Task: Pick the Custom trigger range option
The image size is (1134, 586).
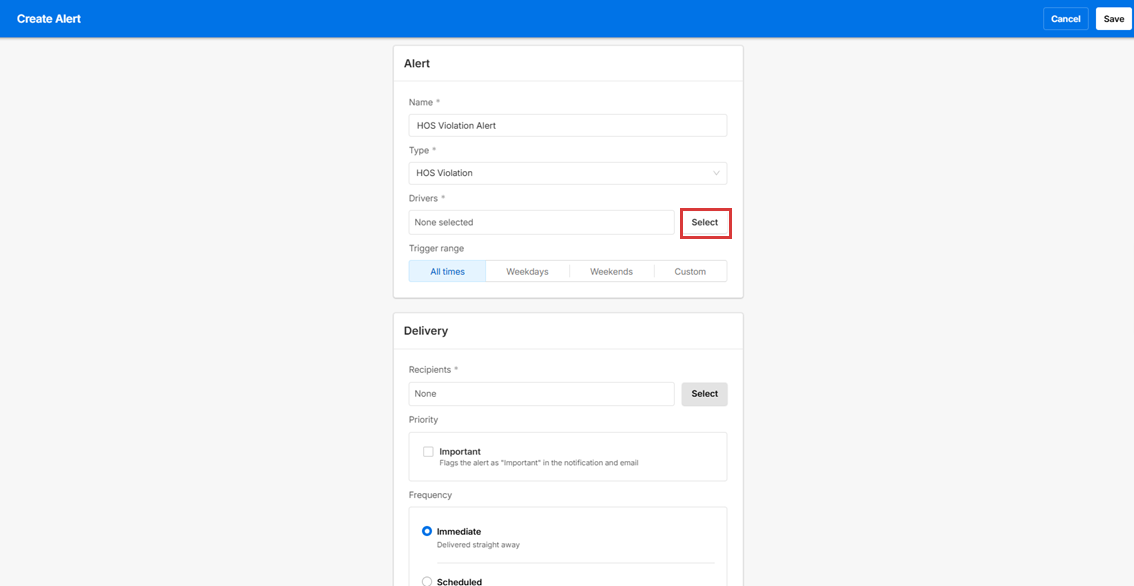Action: tap(690, 271)
